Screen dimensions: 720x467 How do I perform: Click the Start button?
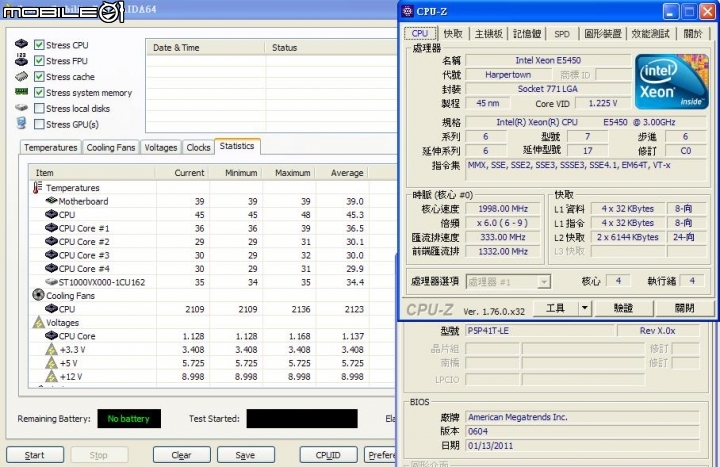coord(35,455)
